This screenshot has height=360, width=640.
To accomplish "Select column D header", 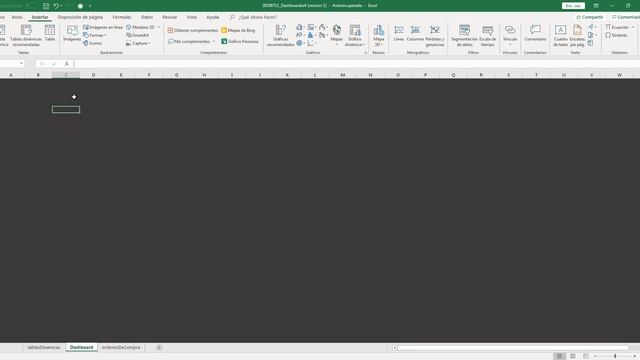I will pos(93,75).
